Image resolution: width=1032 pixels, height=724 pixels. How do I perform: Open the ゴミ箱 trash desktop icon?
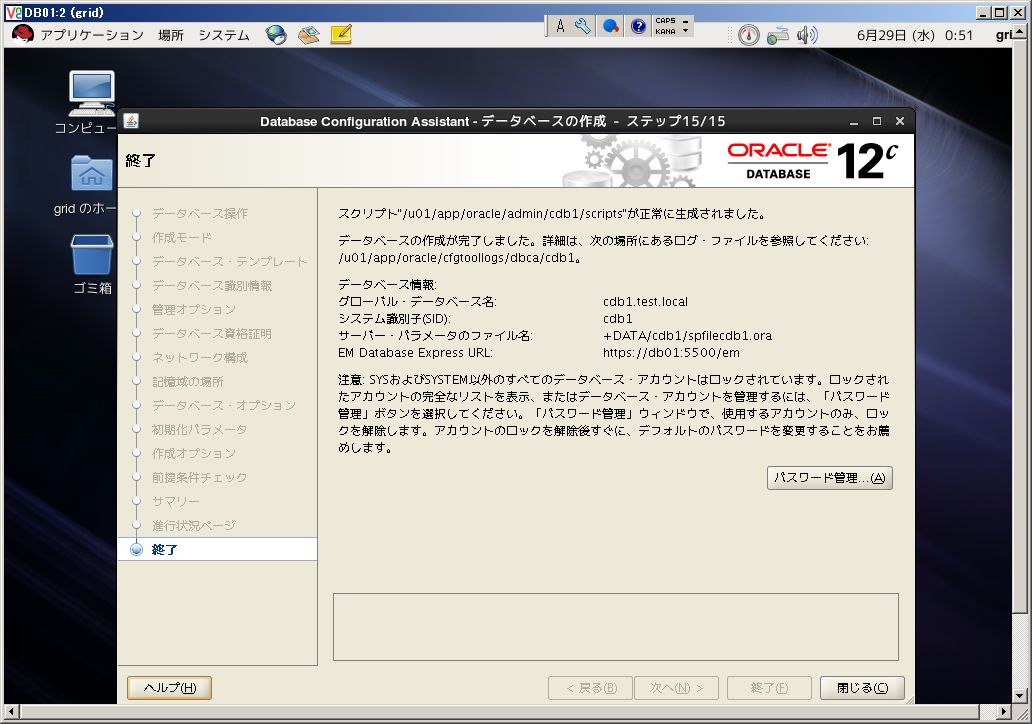pos(92,265)
